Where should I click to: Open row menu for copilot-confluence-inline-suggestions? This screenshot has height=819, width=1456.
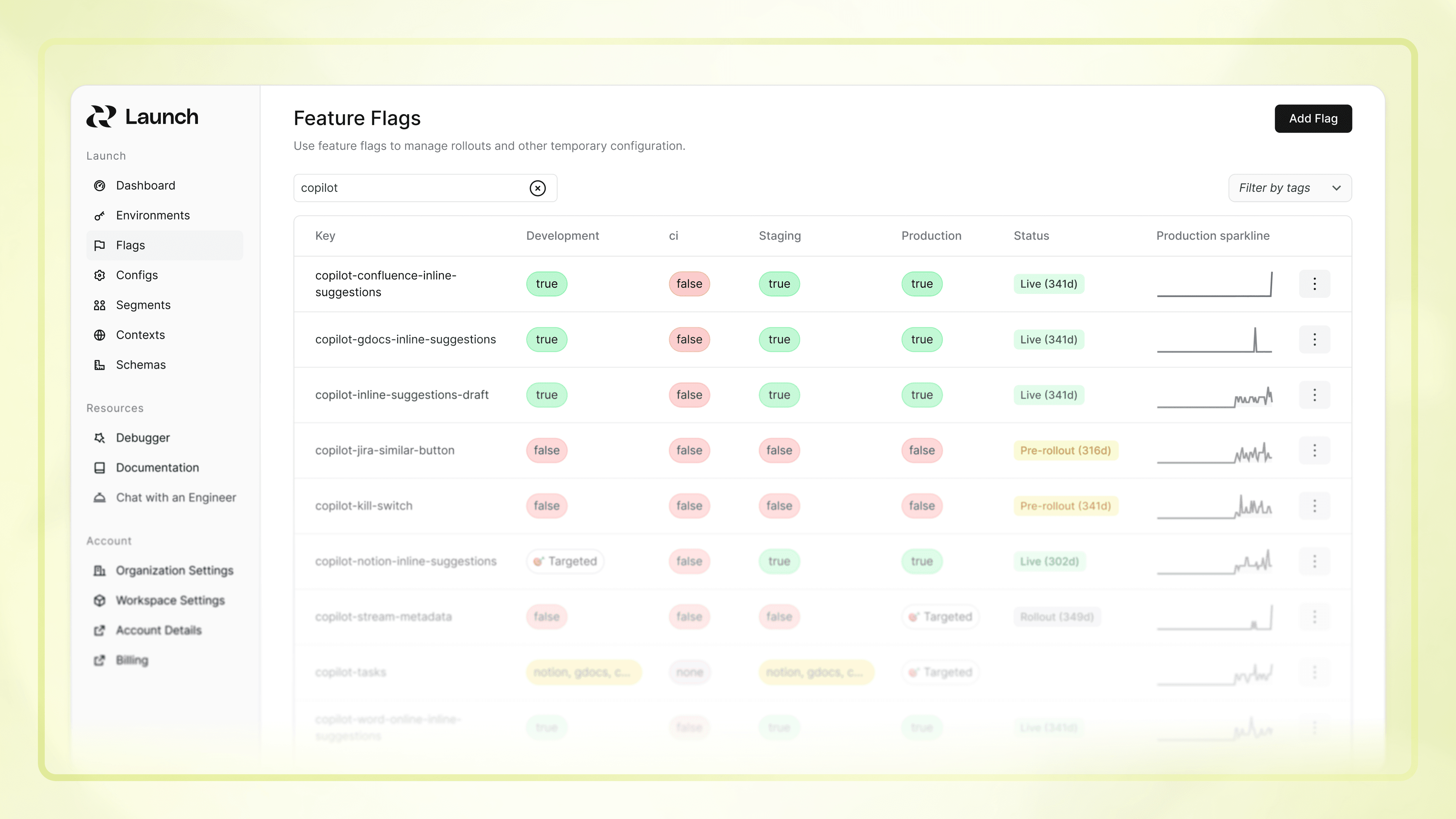pyautogui.click(x=1314, y=284)
